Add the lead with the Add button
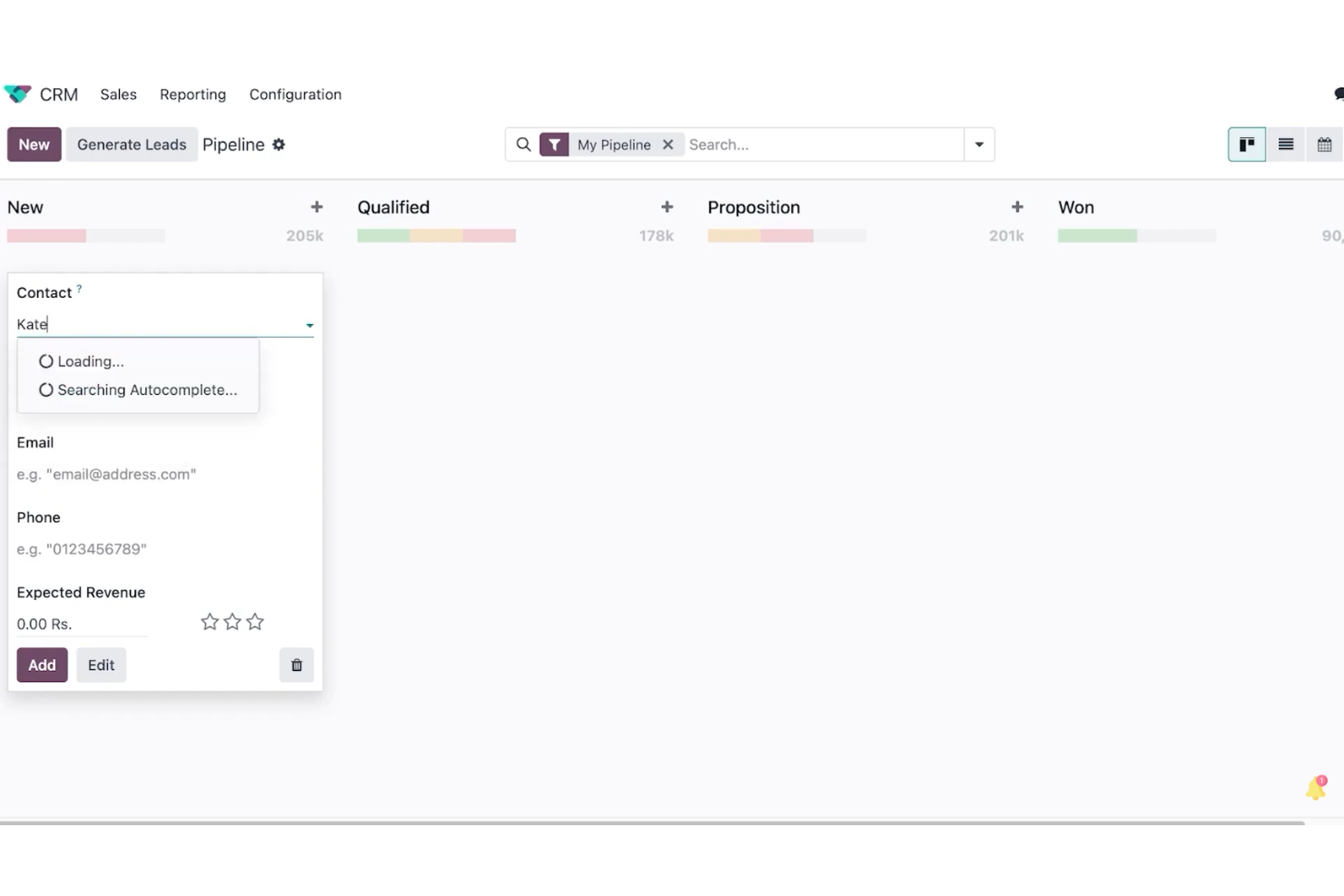The image size is (1344, 896). point(42,665)
